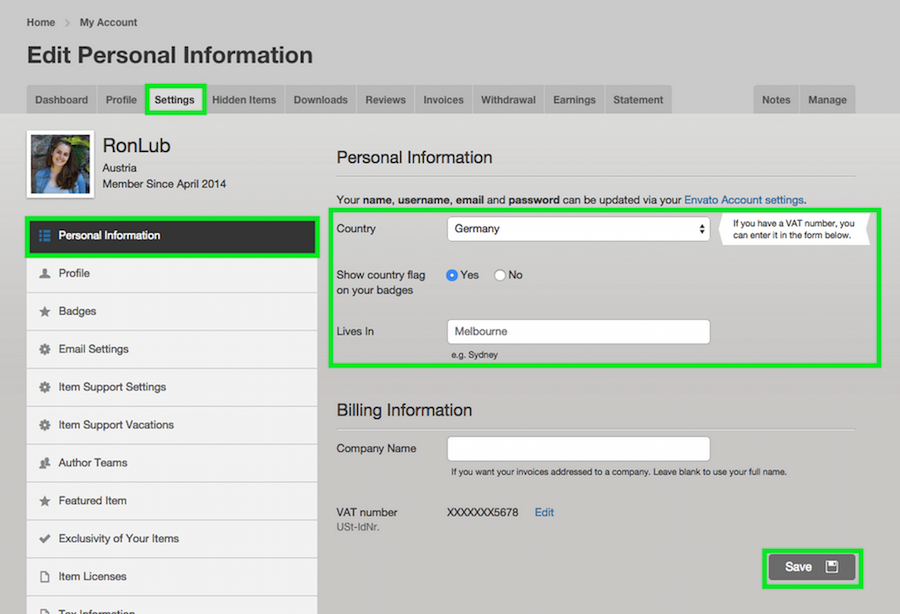The width and height of the screenshot is (900, 614).
Task: Click the person icon next to Profile
Action: tap(44, 273)
